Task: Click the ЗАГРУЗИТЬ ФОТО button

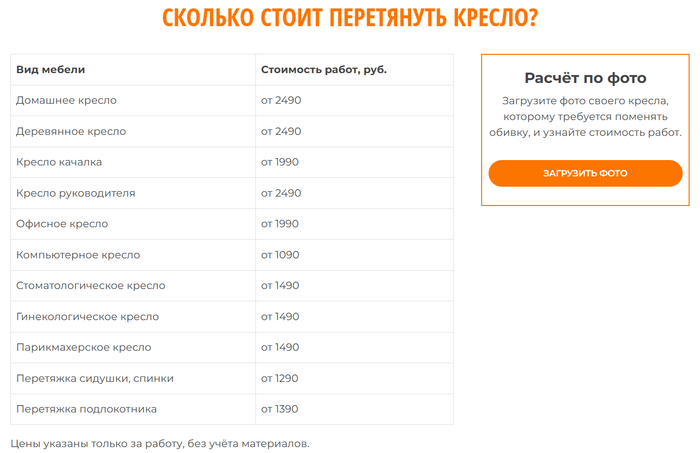Action: (585, 173)
